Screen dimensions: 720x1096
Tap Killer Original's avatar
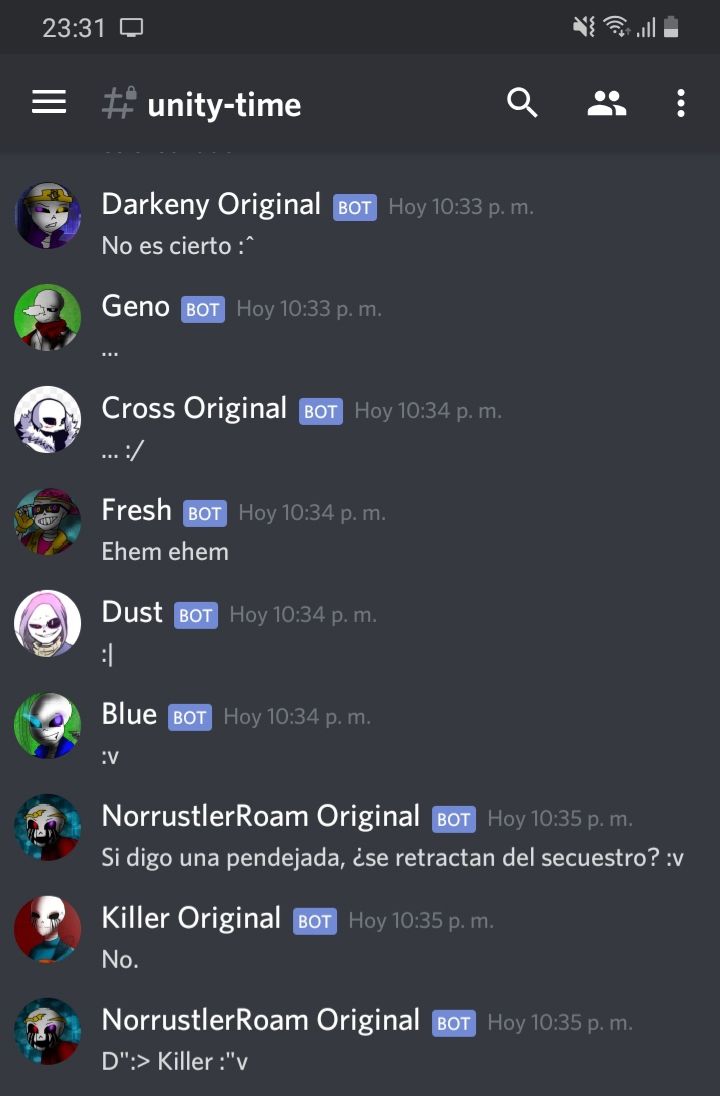coord(48,930)
